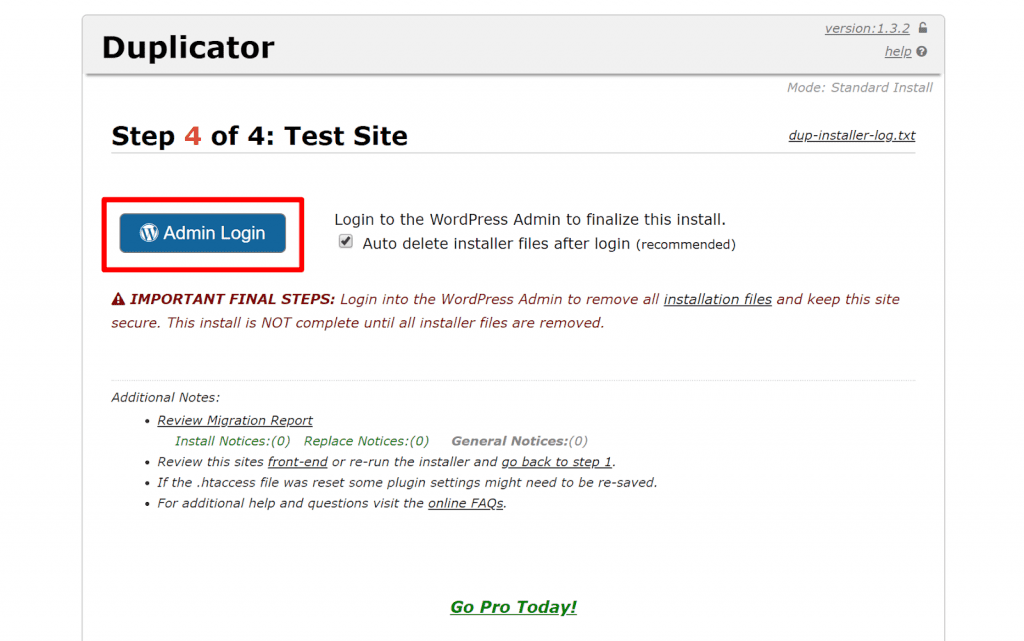Click the Mode: Standard Install text
The height and width of the screenshot is (641, 1024).
click(x=860, y=87)
